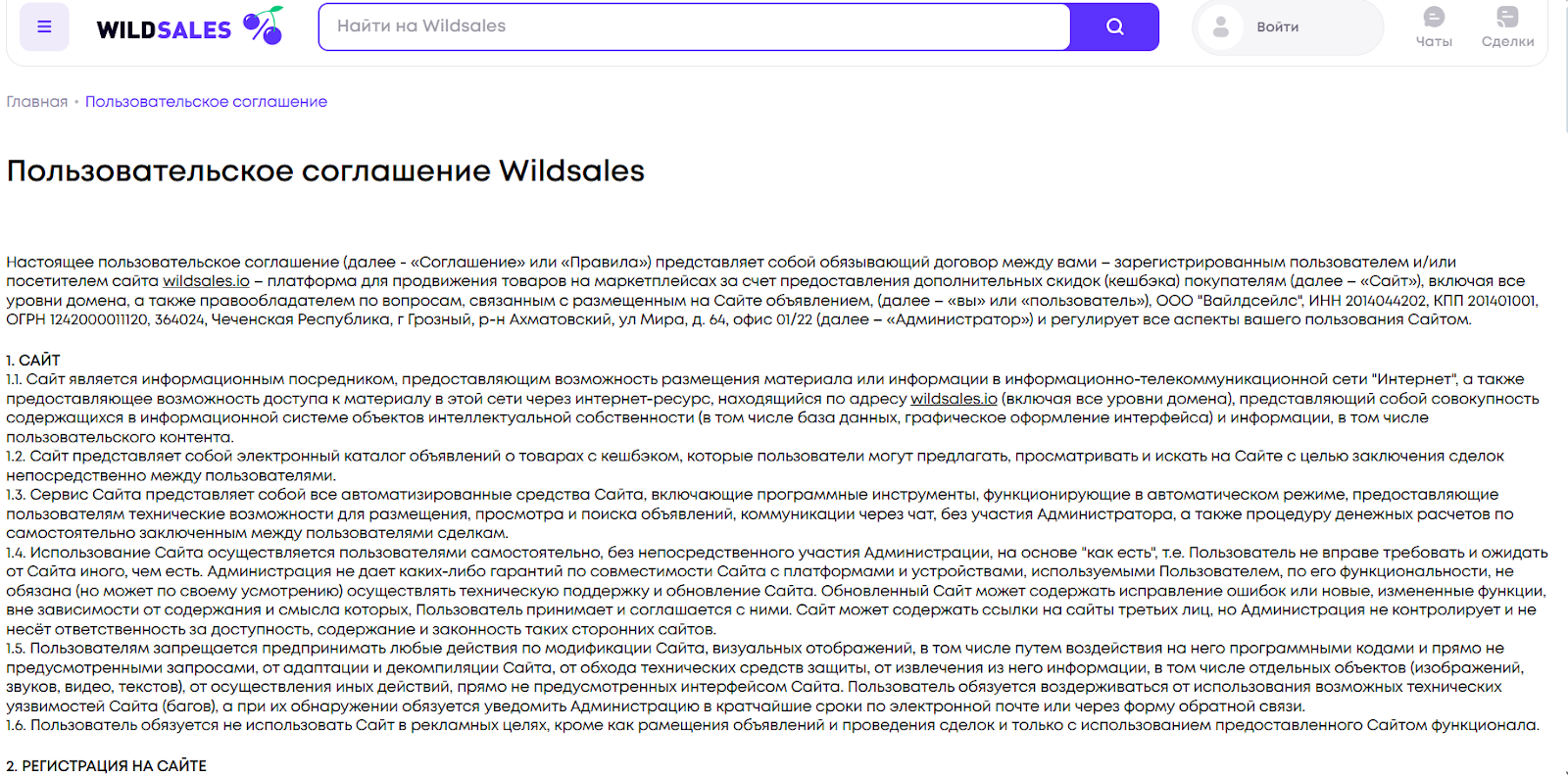This screenshot has height=778, width=1568.
Task: Click paragraph 1.4 starting Использование Сайта
Action: click(777, 591)
